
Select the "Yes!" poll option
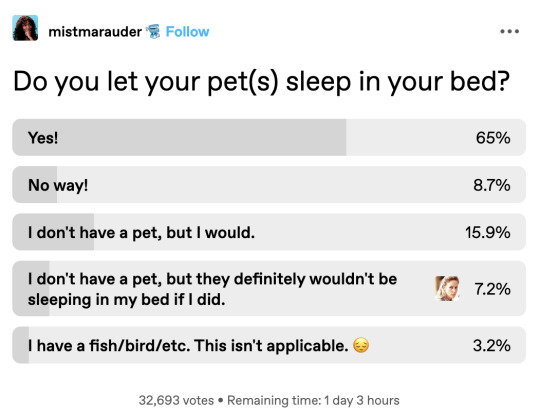point(269,137)
